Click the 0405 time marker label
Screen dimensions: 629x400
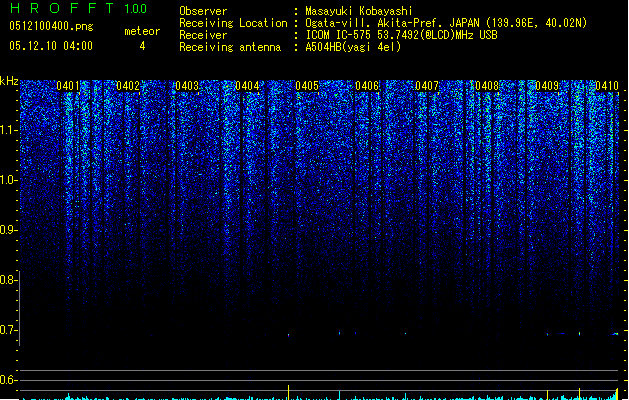pos(307,86)
